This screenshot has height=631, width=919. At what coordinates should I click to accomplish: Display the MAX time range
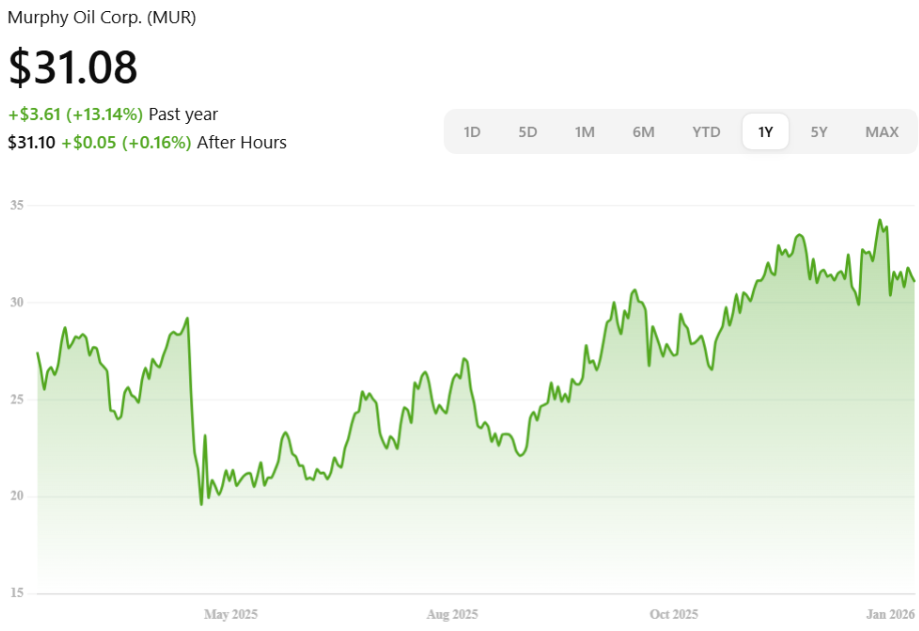click(x=881, y=132)
